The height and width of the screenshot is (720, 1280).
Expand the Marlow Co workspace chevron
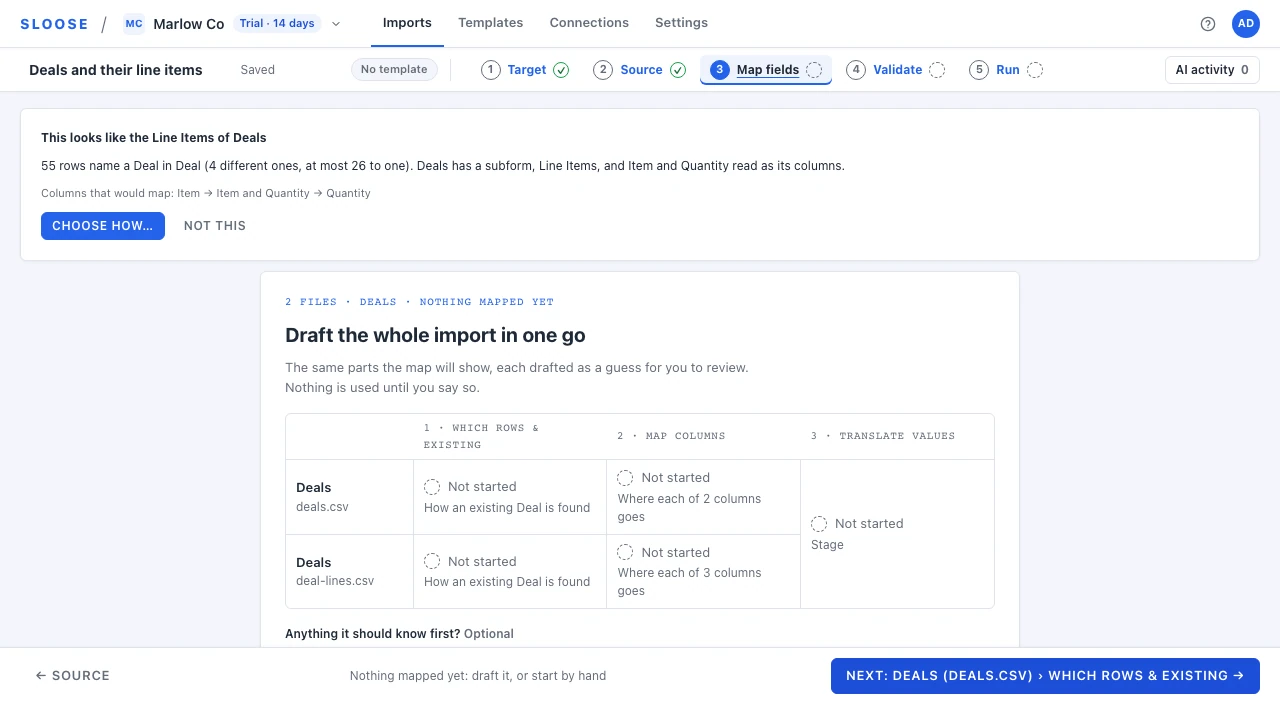tap(336, 24)
